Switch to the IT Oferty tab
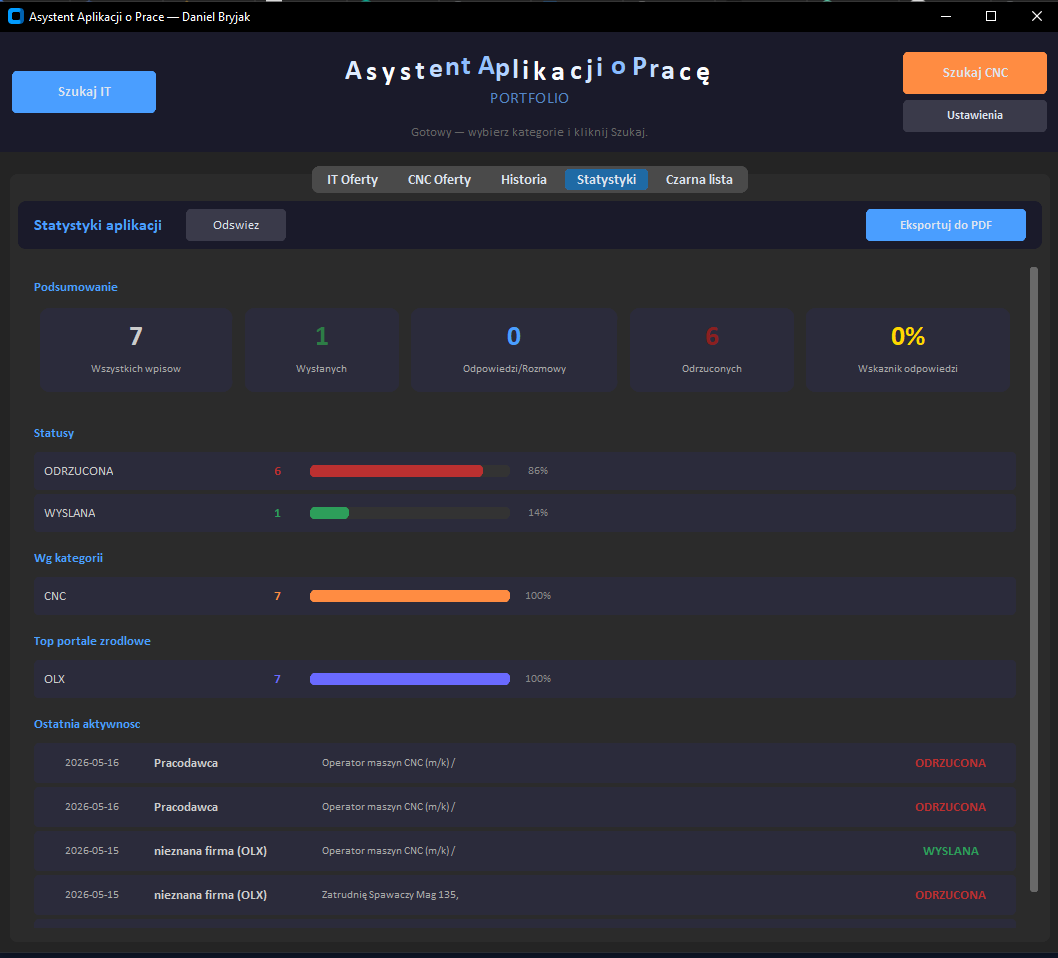 [x=352, y=179]
